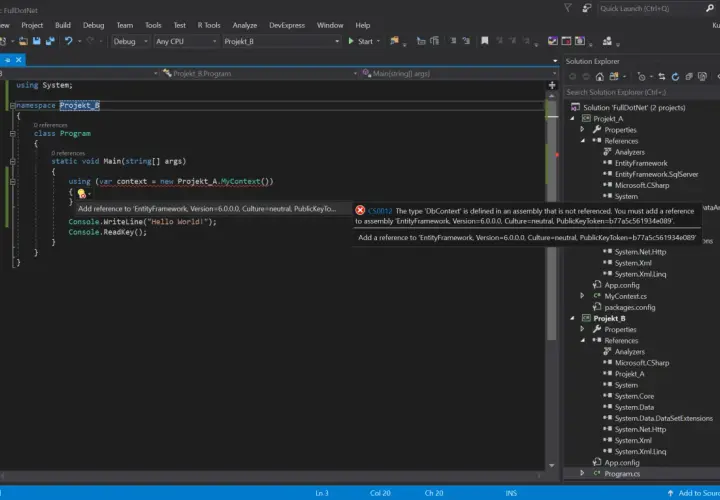The height and width of the screenshot is (500, 720).
Task: Click the pin icon on document tab
Action: click(7, 60)
